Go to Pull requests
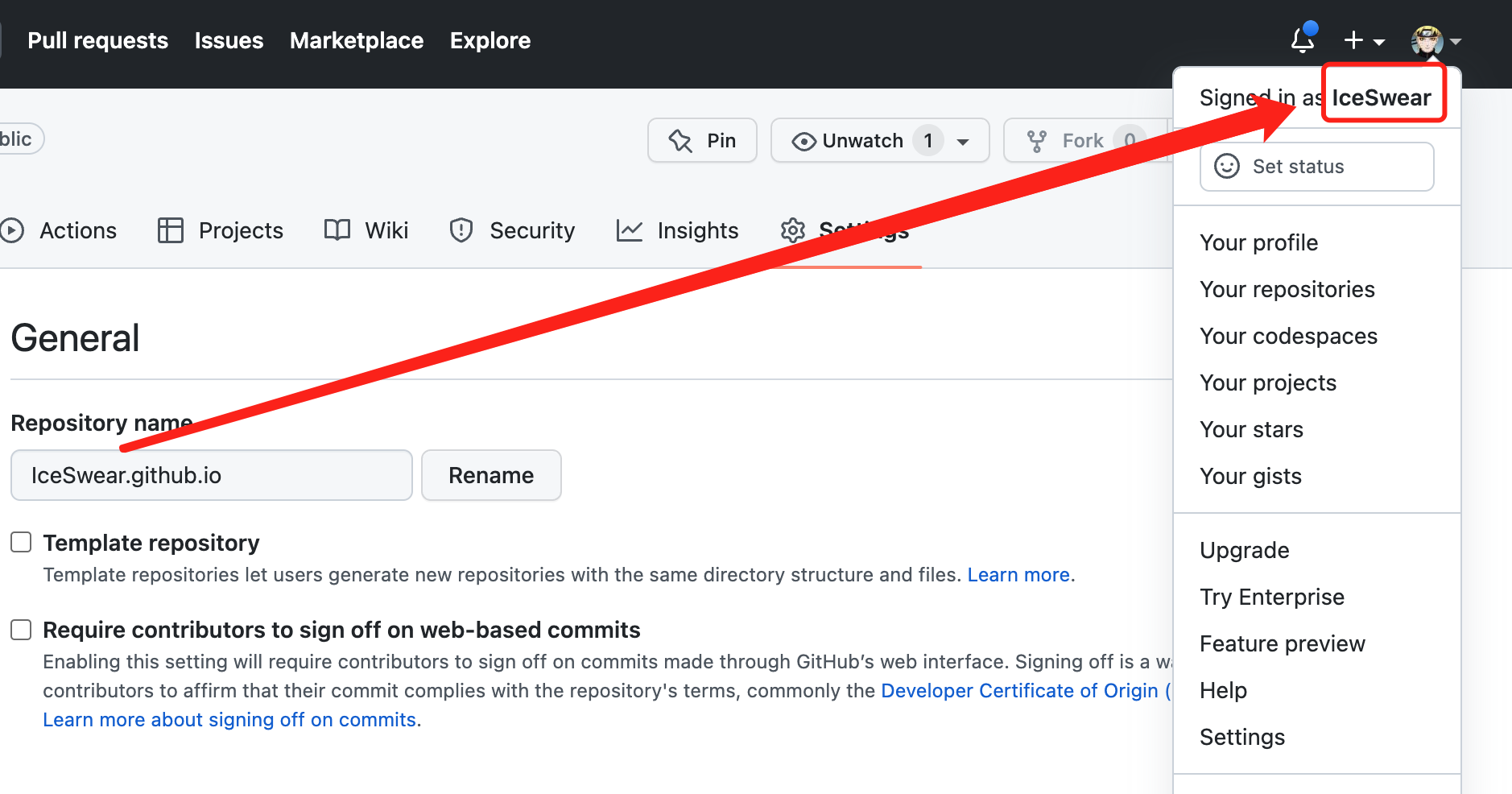The height and width of the screenshot is (794, 1512). (98, 40)
